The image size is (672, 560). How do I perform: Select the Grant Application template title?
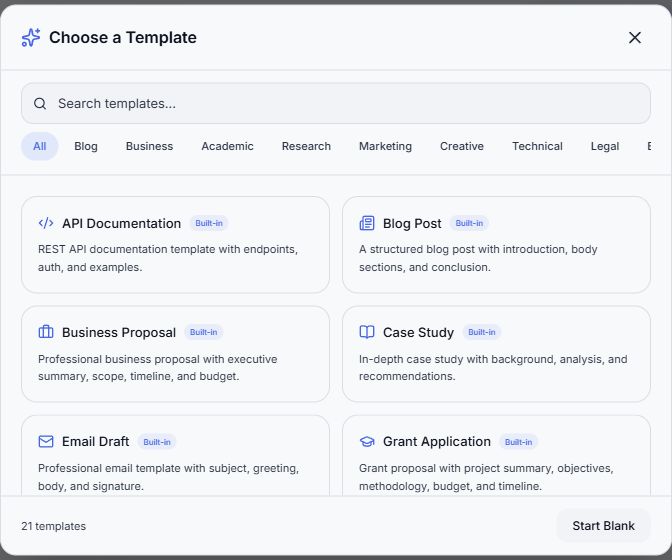pos(437,441)
